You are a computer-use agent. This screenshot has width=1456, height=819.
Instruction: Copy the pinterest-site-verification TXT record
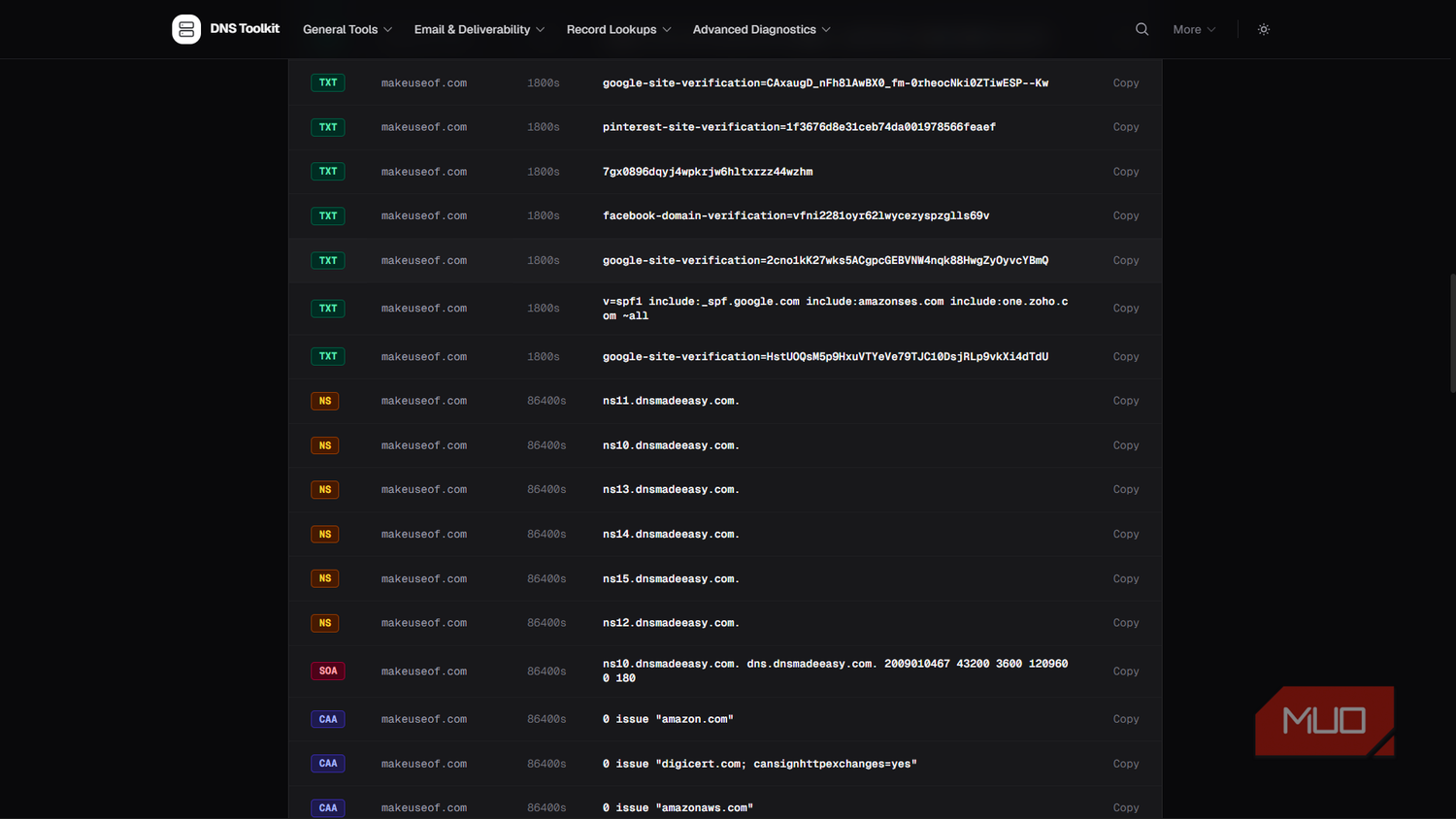point(1126,127)
